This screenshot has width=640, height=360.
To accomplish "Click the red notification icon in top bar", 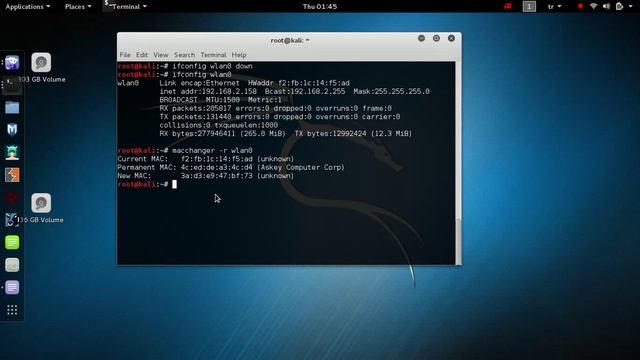I will [508, 6].
